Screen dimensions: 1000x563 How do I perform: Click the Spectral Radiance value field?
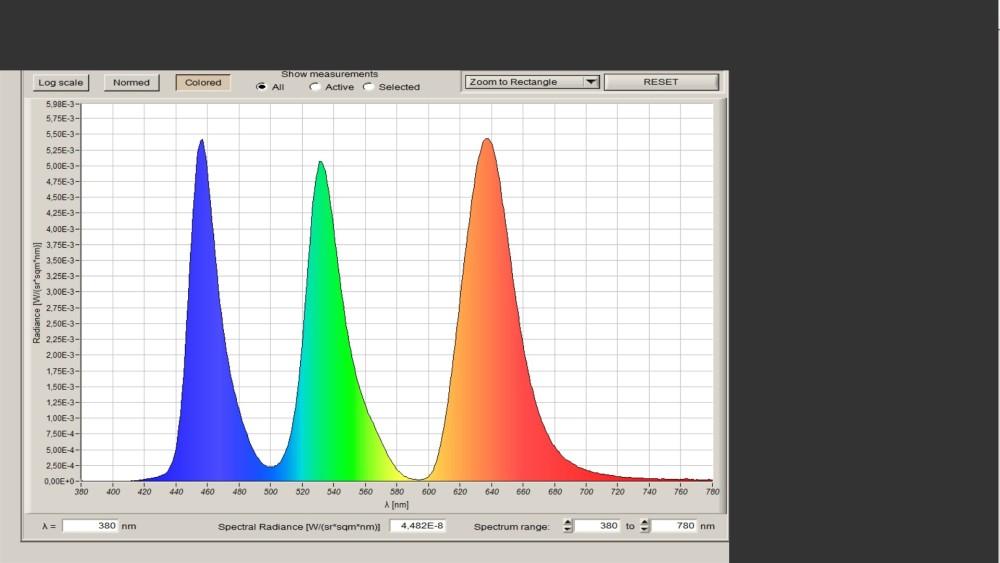(418, 526)
